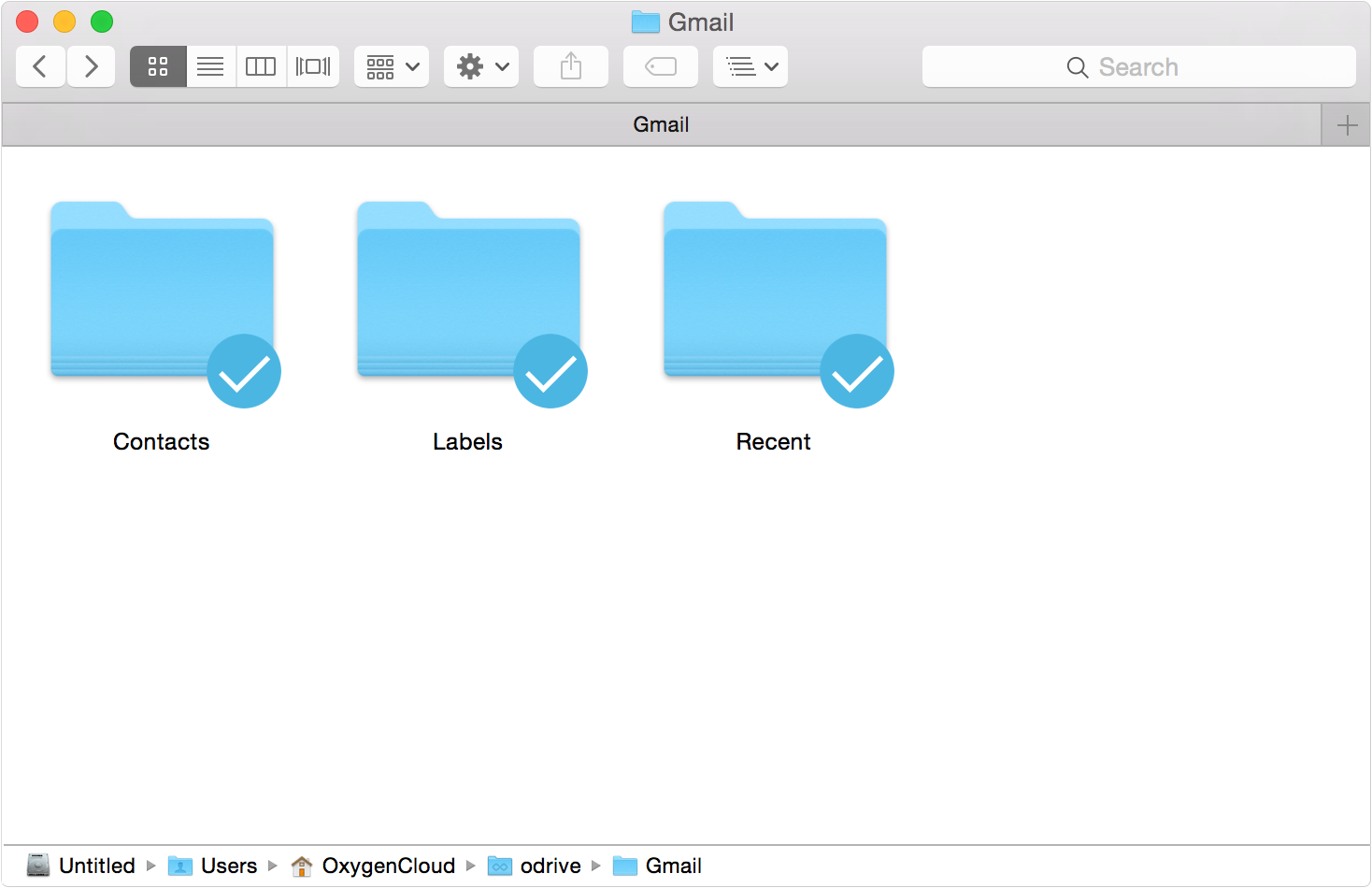This screenshot has width=1372, height=888.
Task: Click the sync checkmark badge on Contacts
Action: (244, 371)
